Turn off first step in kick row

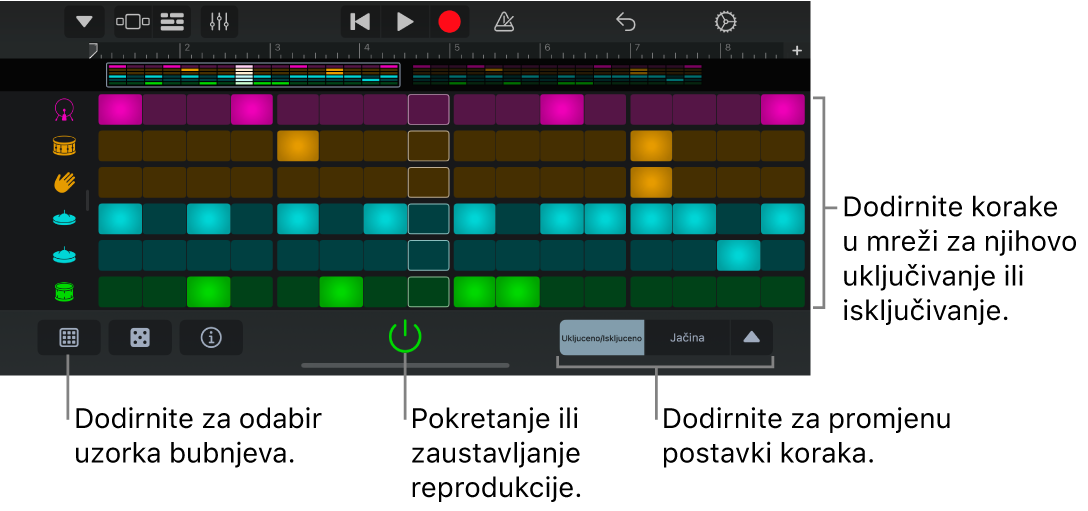120,110
